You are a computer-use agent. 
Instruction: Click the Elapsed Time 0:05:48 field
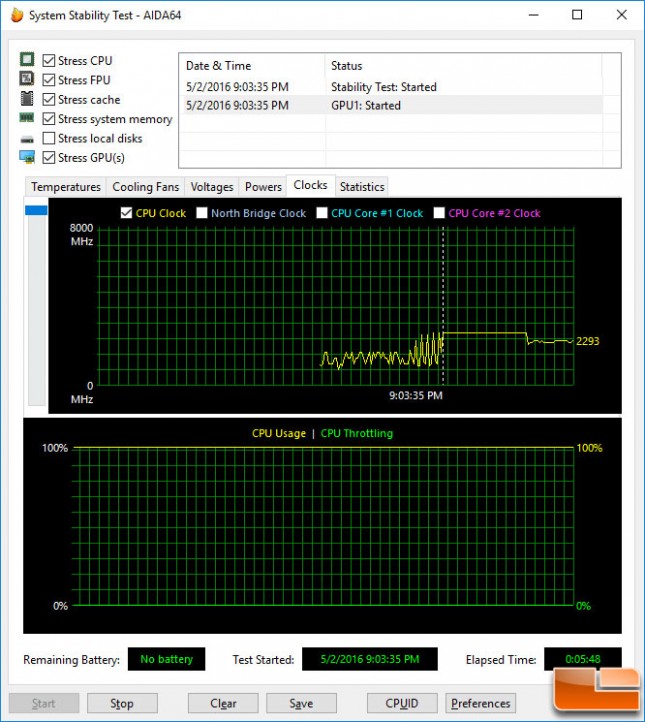582,659
